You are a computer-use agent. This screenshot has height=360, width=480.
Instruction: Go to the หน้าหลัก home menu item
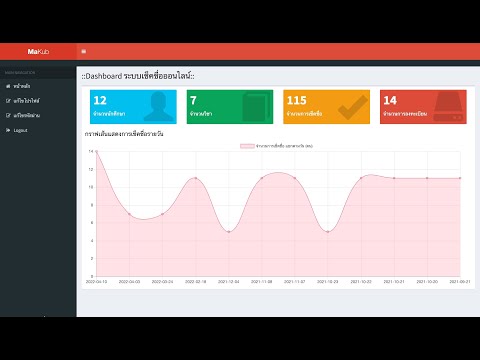coord(18,86)
